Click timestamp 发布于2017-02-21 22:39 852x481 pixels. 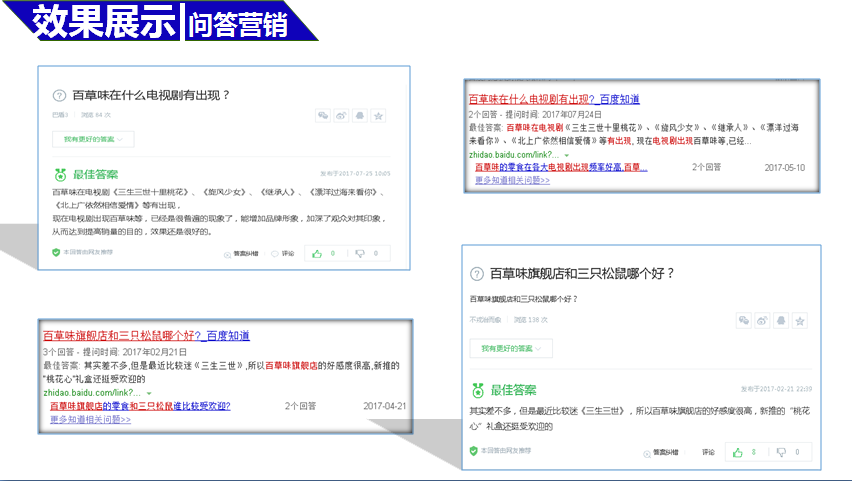pyautogui.click(x=776, y=389)
